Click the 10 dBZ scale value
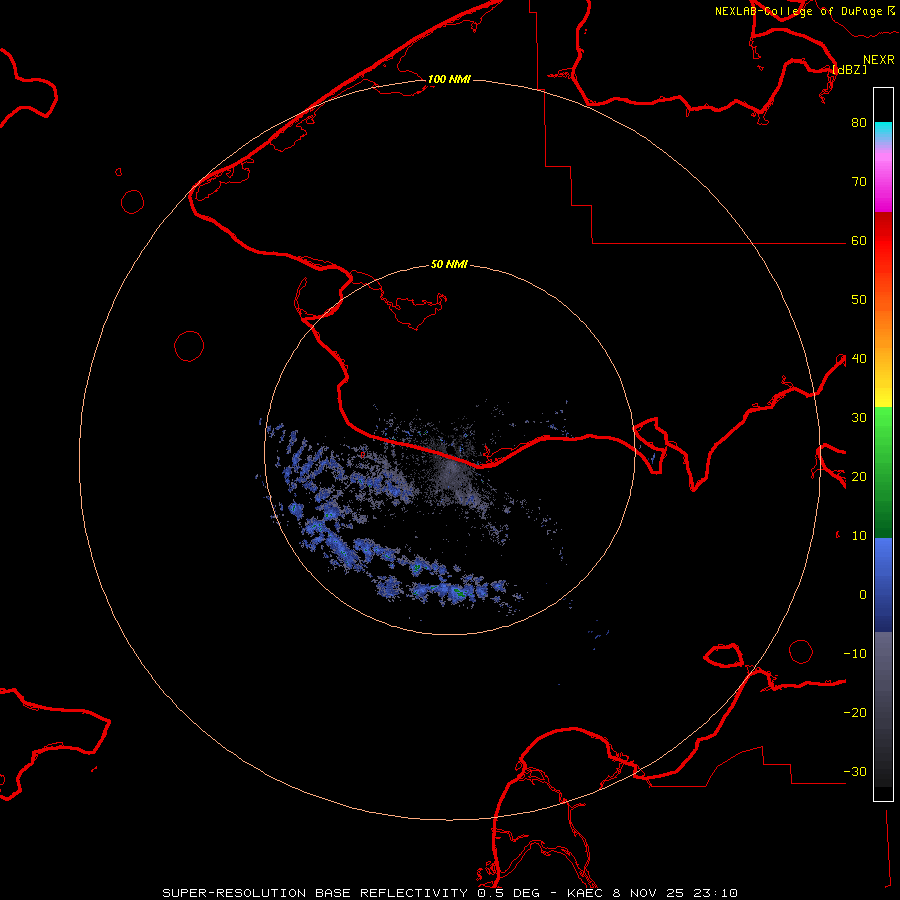The image size is (900, 900). [859, 536]
